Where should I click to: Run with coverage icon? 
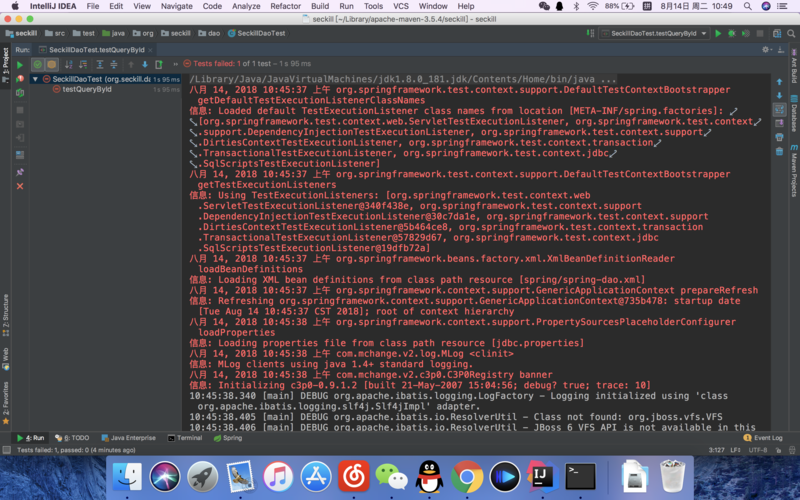coord(745,33)
